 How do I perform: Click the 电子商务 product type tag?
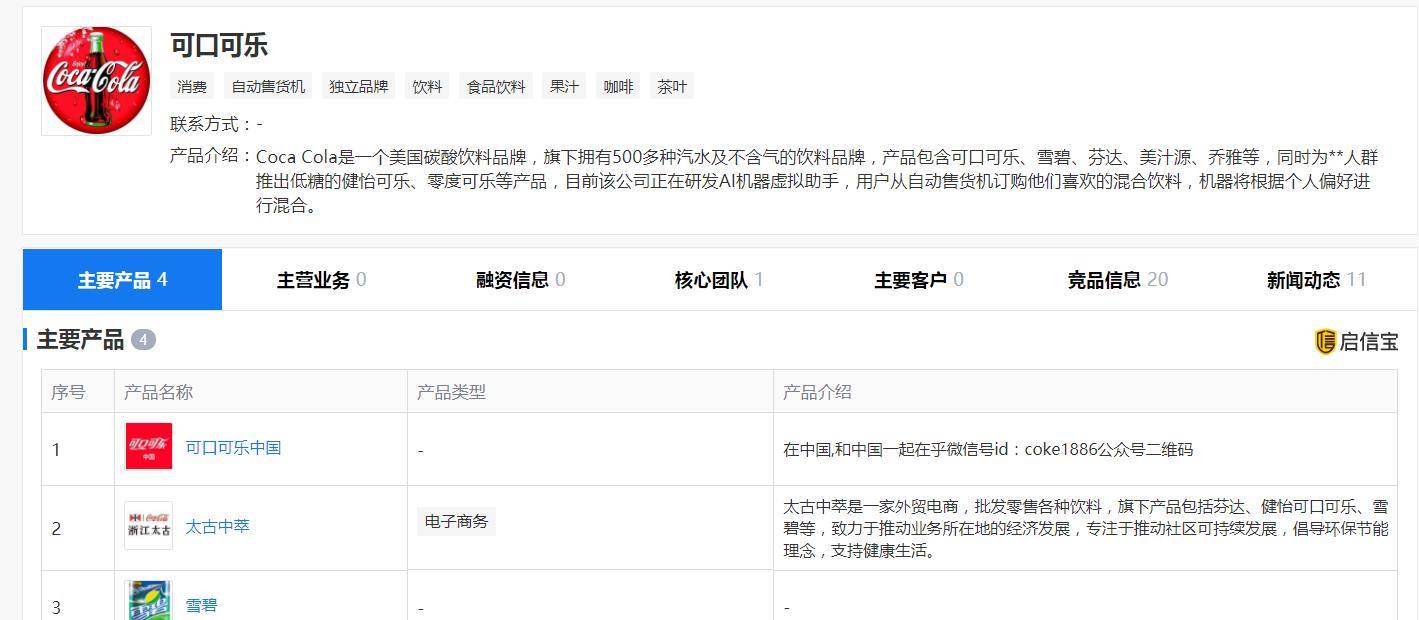click(x=456, y=521)
